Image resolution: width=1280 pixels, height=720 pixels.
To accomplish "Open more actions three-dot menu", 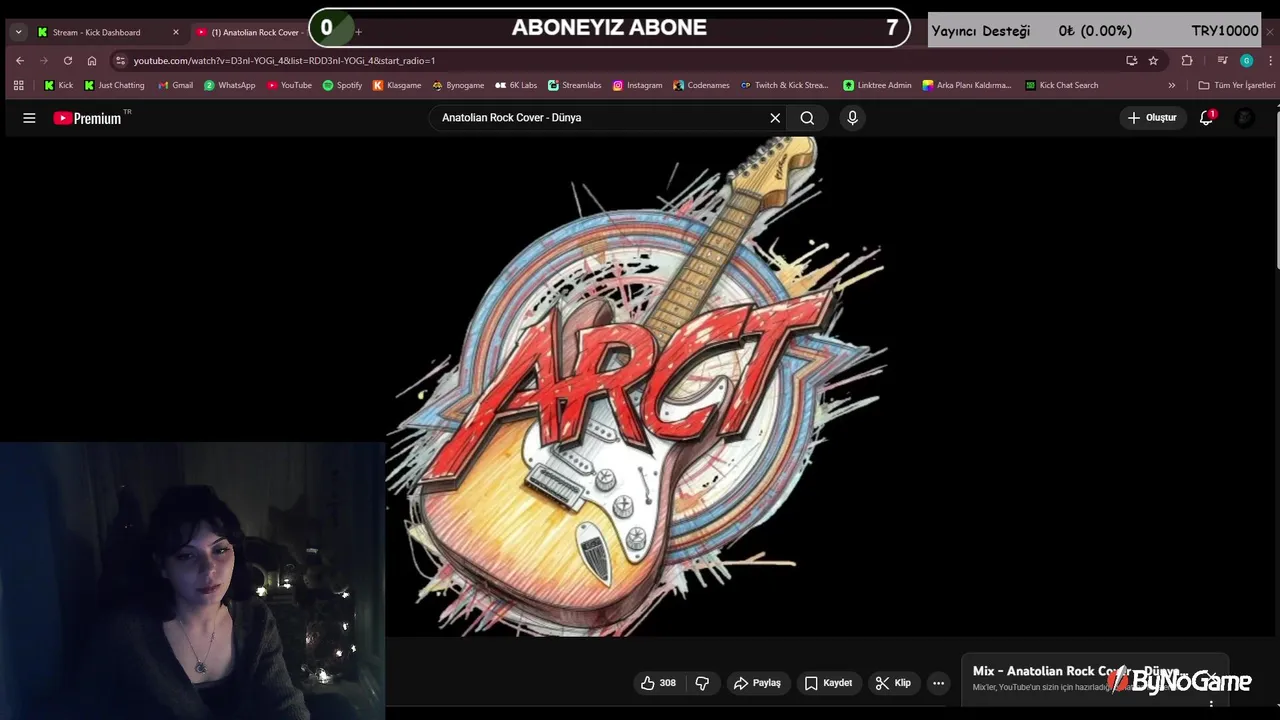I will click(x=938, y=683).
